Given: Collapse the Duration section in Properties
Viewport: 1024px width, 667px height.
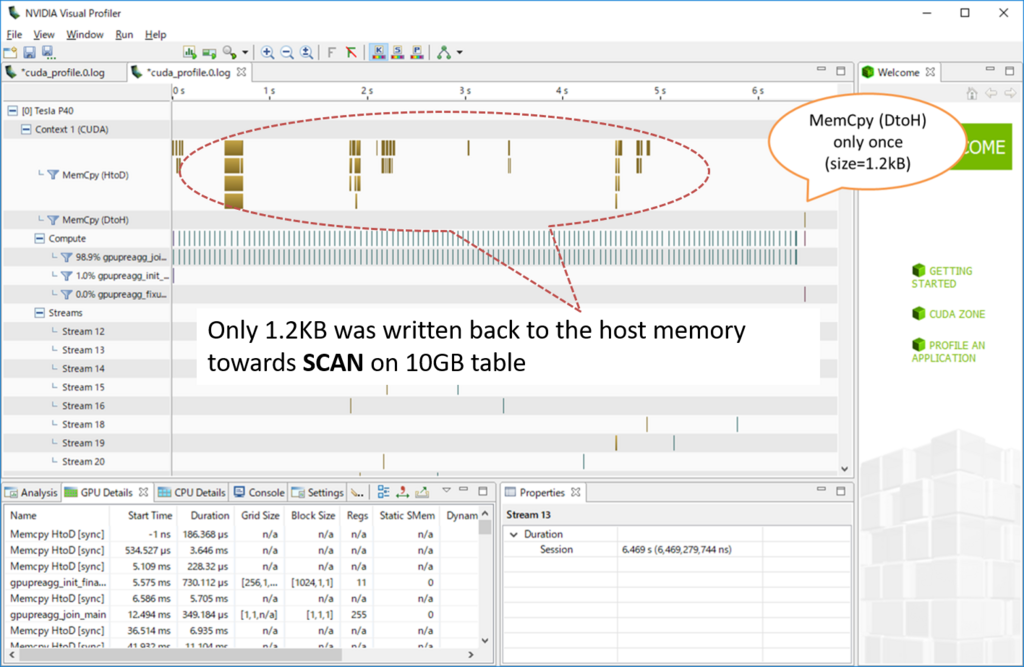Looking at the screenshot, I should click(514, 534).
